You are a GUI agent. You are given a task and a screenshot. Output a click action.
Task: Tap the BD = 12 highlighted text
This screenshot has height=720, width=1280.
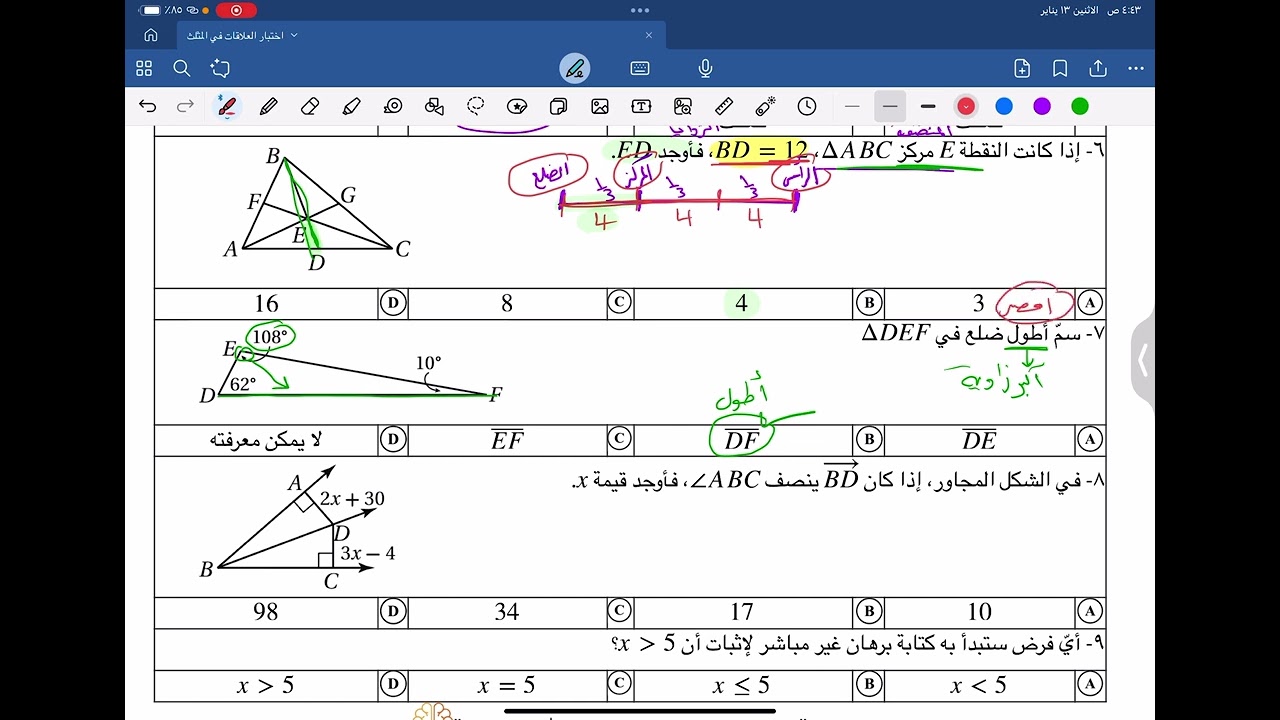coord(761,152)
